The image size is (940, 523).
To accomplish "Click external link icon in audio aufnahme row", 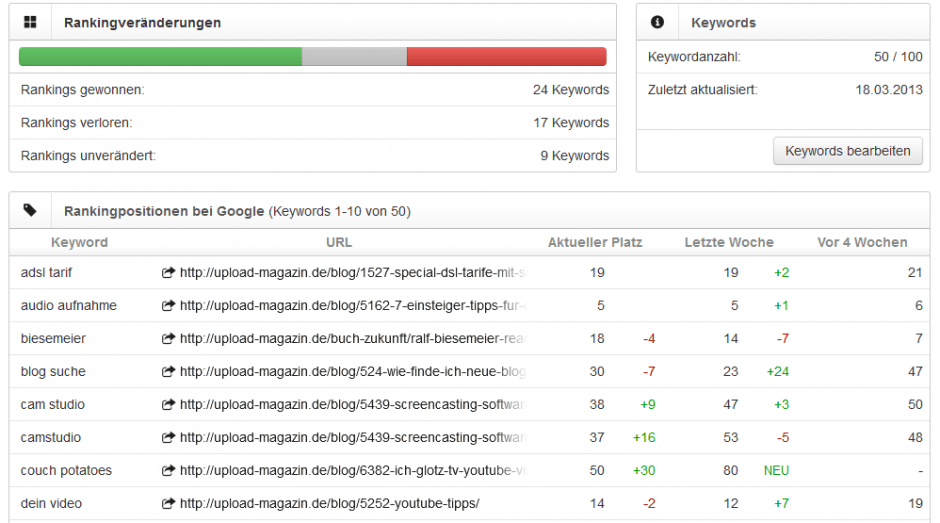I will pyautogui.click(x=168, y=306).
